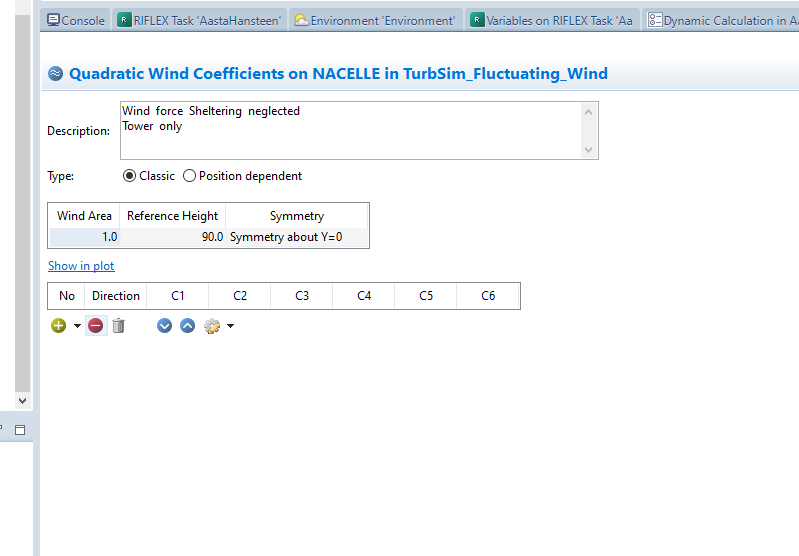Move row down with blue arrow
The width and height of the screenshot is (799, 556).
[165, 326]
